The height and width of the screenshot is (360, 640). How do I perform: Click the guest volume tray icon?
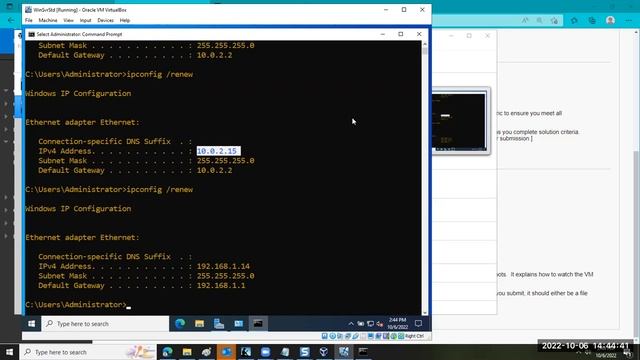pos(380,324)
